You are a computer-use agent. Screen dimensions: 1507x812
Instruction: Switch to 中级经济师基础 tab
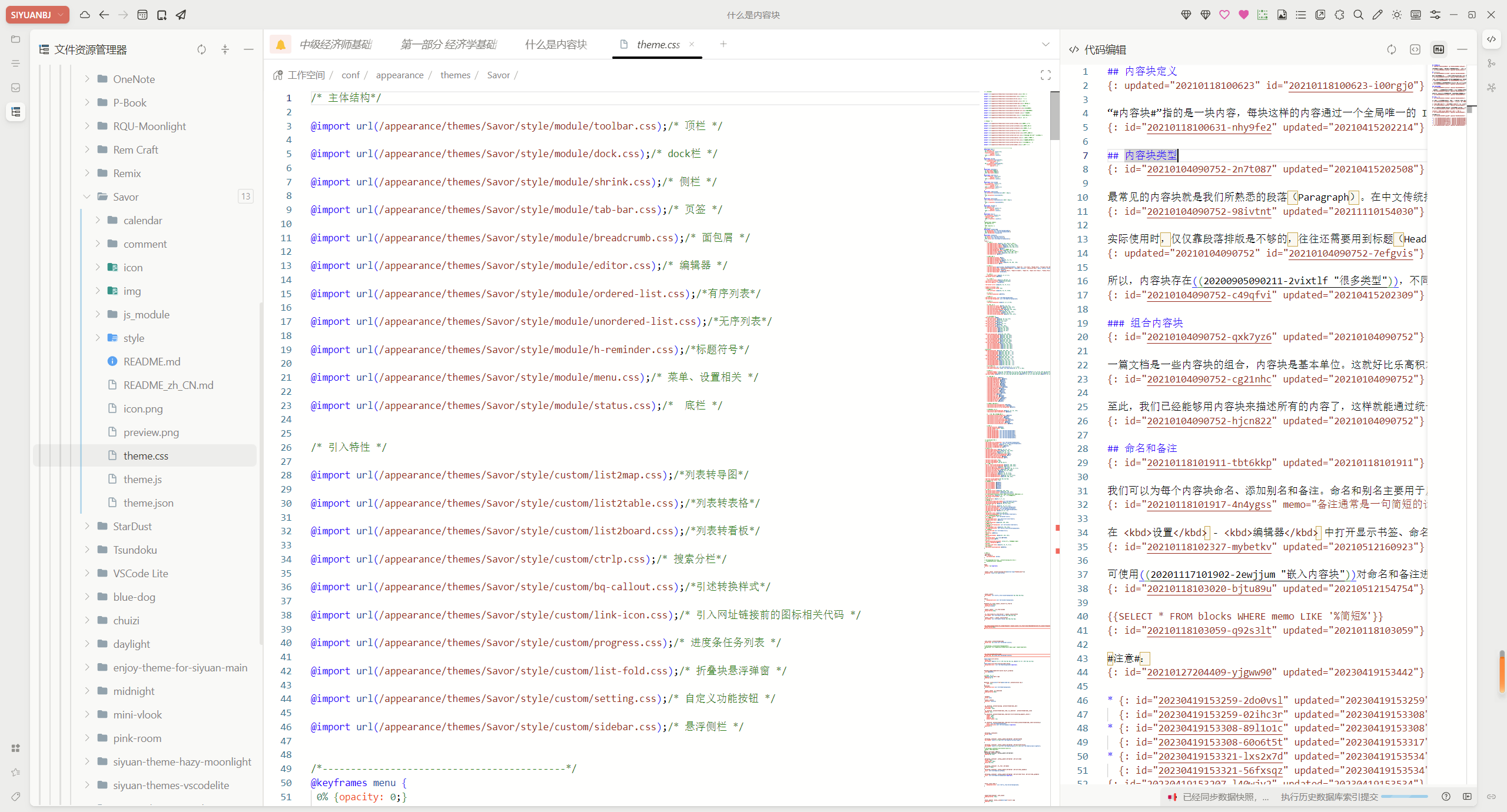pyautogui.click(x=335, y=44)
